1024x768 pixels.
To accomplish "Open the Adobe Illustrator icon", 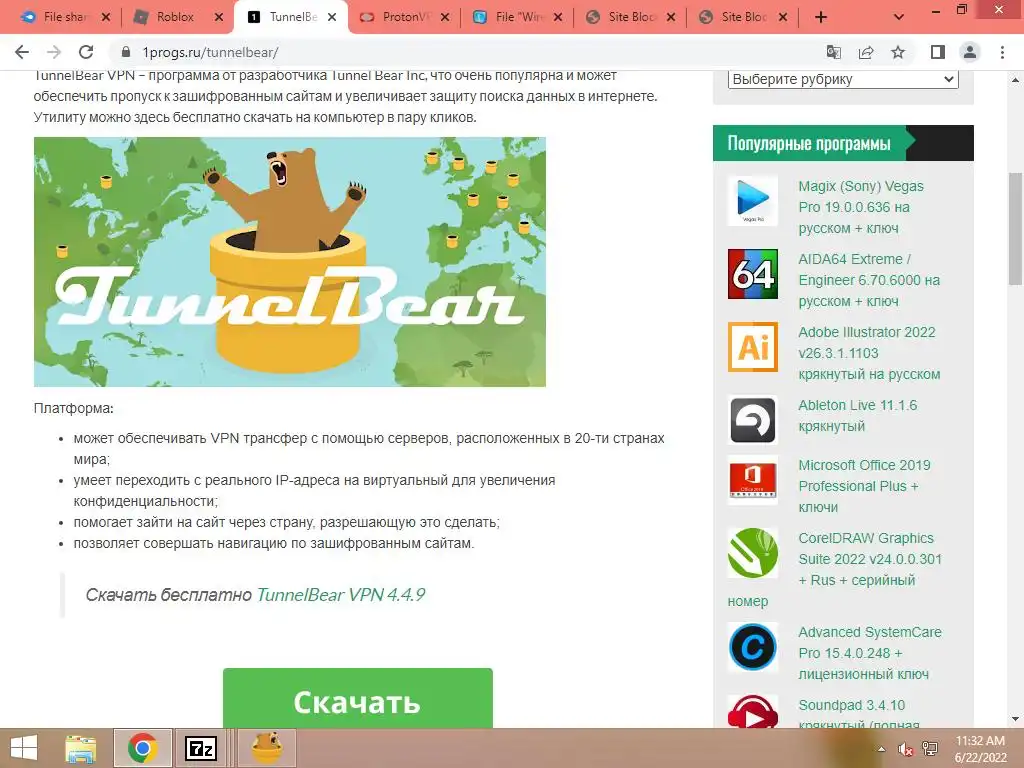I will pos(752,347).
